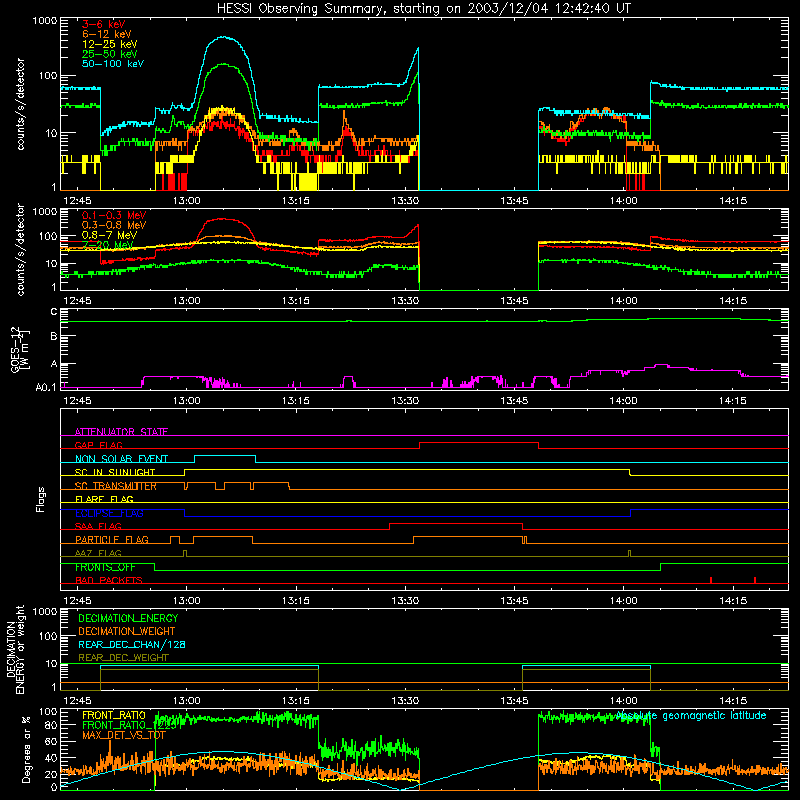Viewport: 800px width, 800px height.
Task: Select the SAA_FLAG label
Action: 98,526
